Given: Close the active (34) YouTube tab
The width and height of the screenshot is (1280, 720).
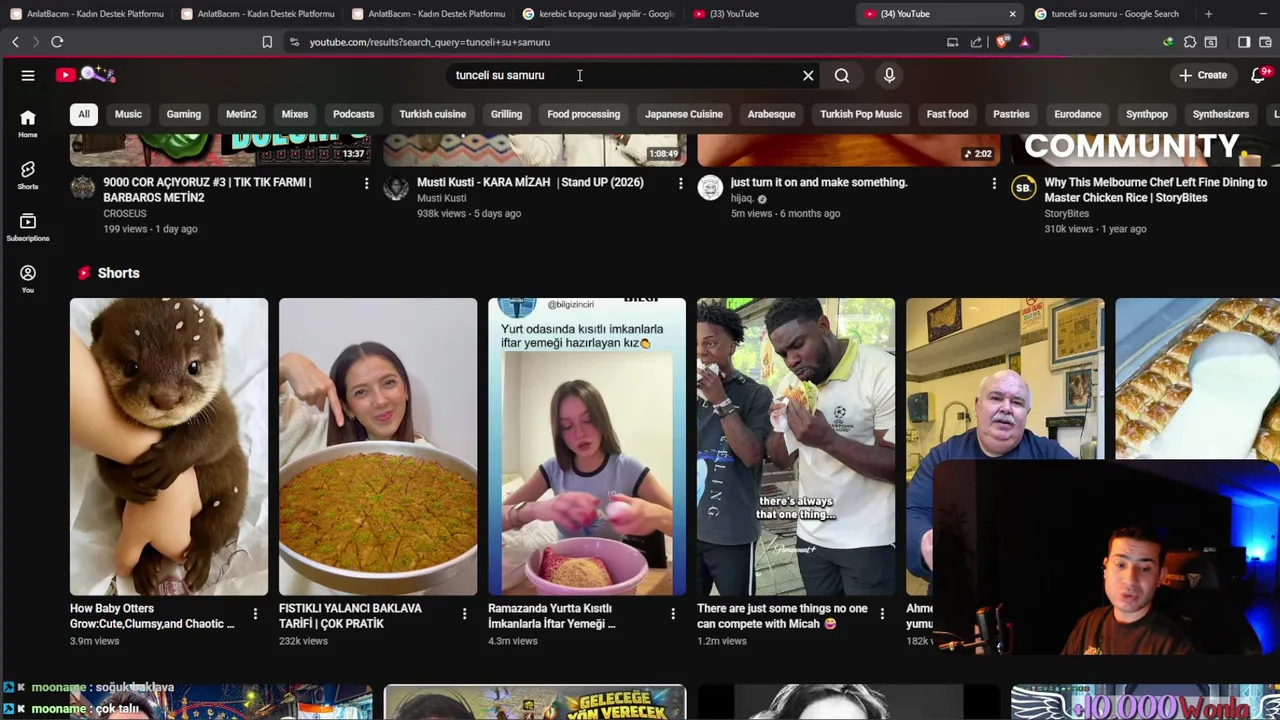Looking at the screenshot, I should point(1012,14).
